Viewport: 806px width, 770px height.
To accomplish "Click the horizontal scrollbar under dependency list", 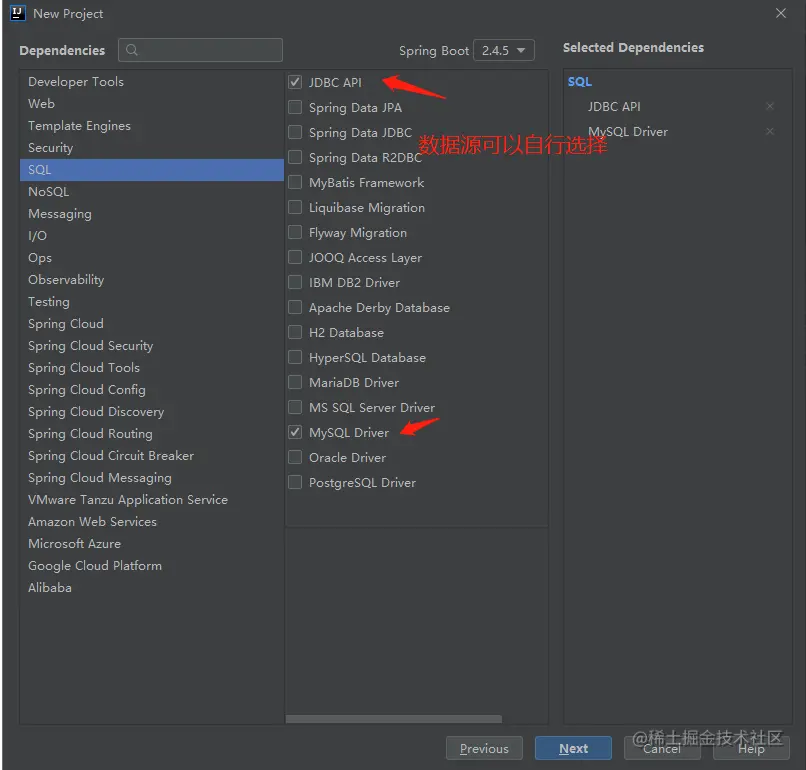I will (394, 719).
